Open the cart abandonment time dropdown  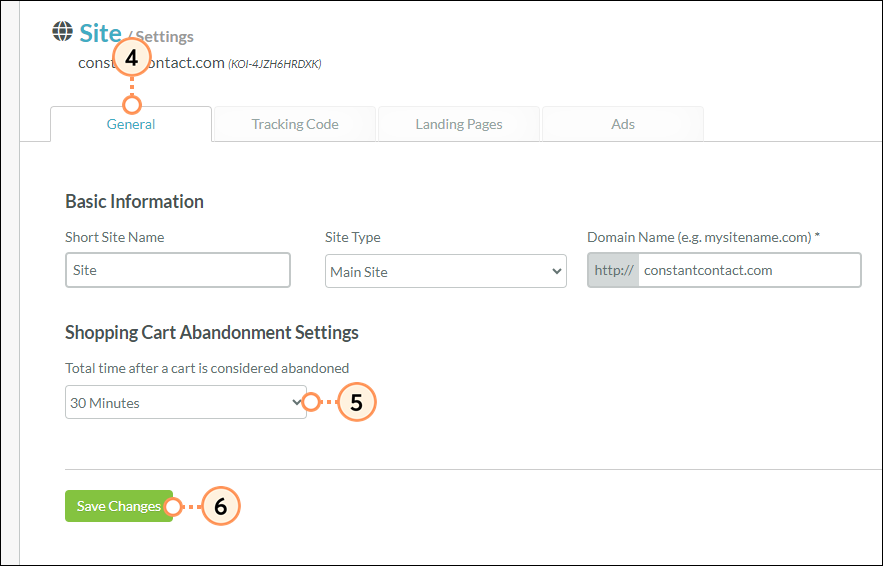[x=186, y=402]
